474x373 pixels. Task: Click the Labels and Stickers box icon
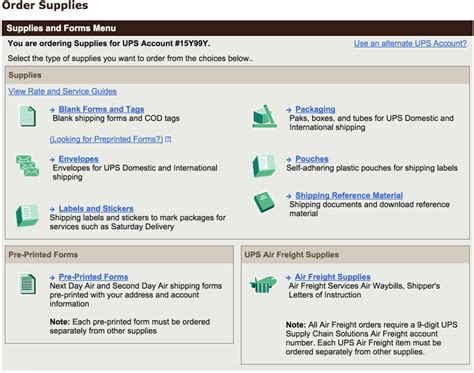(27, 215)
